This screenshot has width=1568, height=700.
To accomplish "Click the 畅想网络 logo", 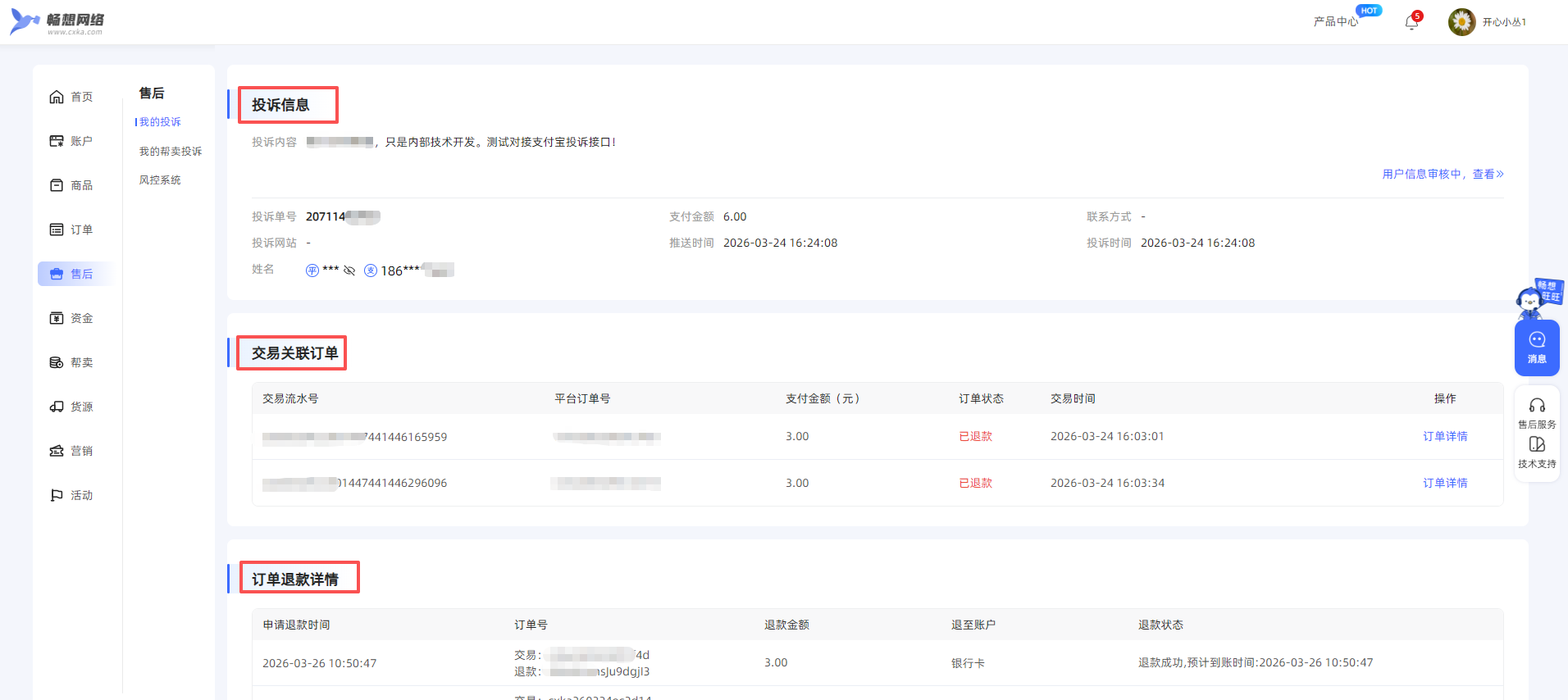I will [57, 22].
